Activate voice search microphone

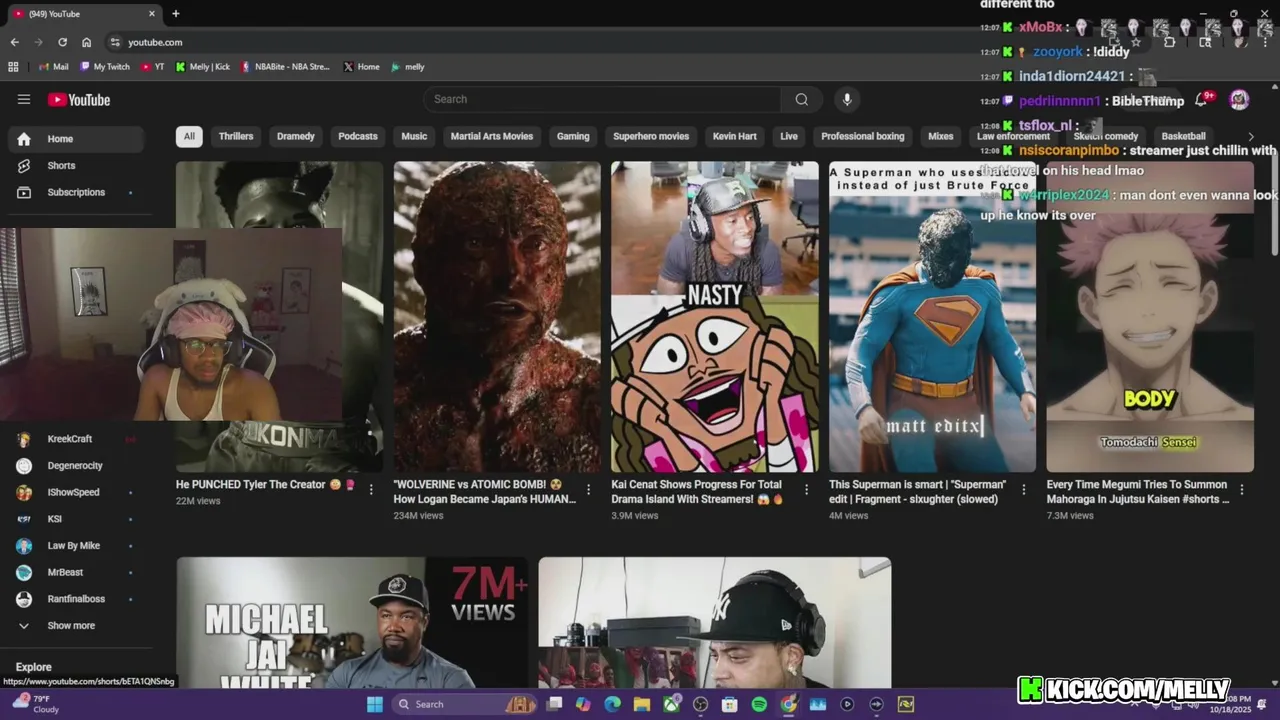pyautogui.click(x=847, y=99)
